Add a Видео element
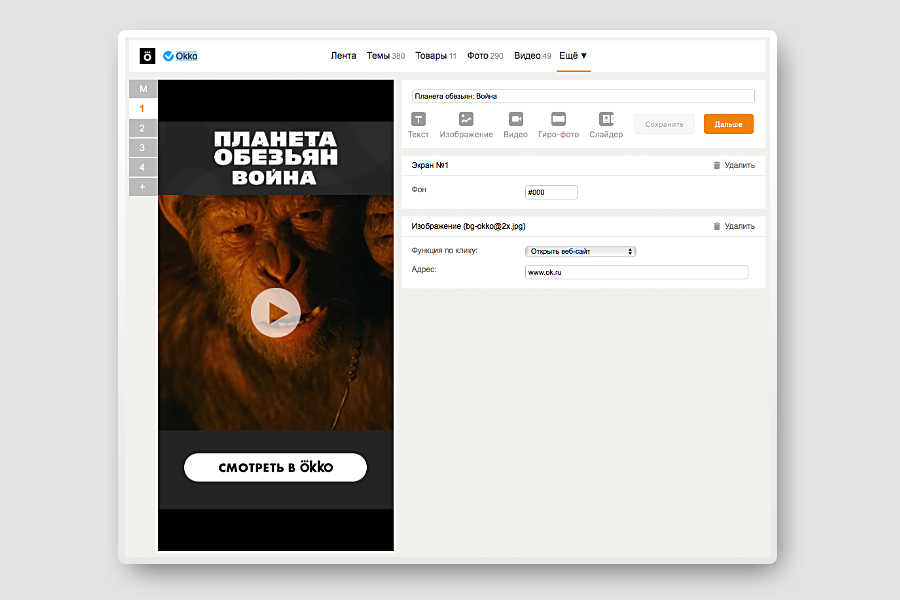900x600 pixels. point(515,125)
